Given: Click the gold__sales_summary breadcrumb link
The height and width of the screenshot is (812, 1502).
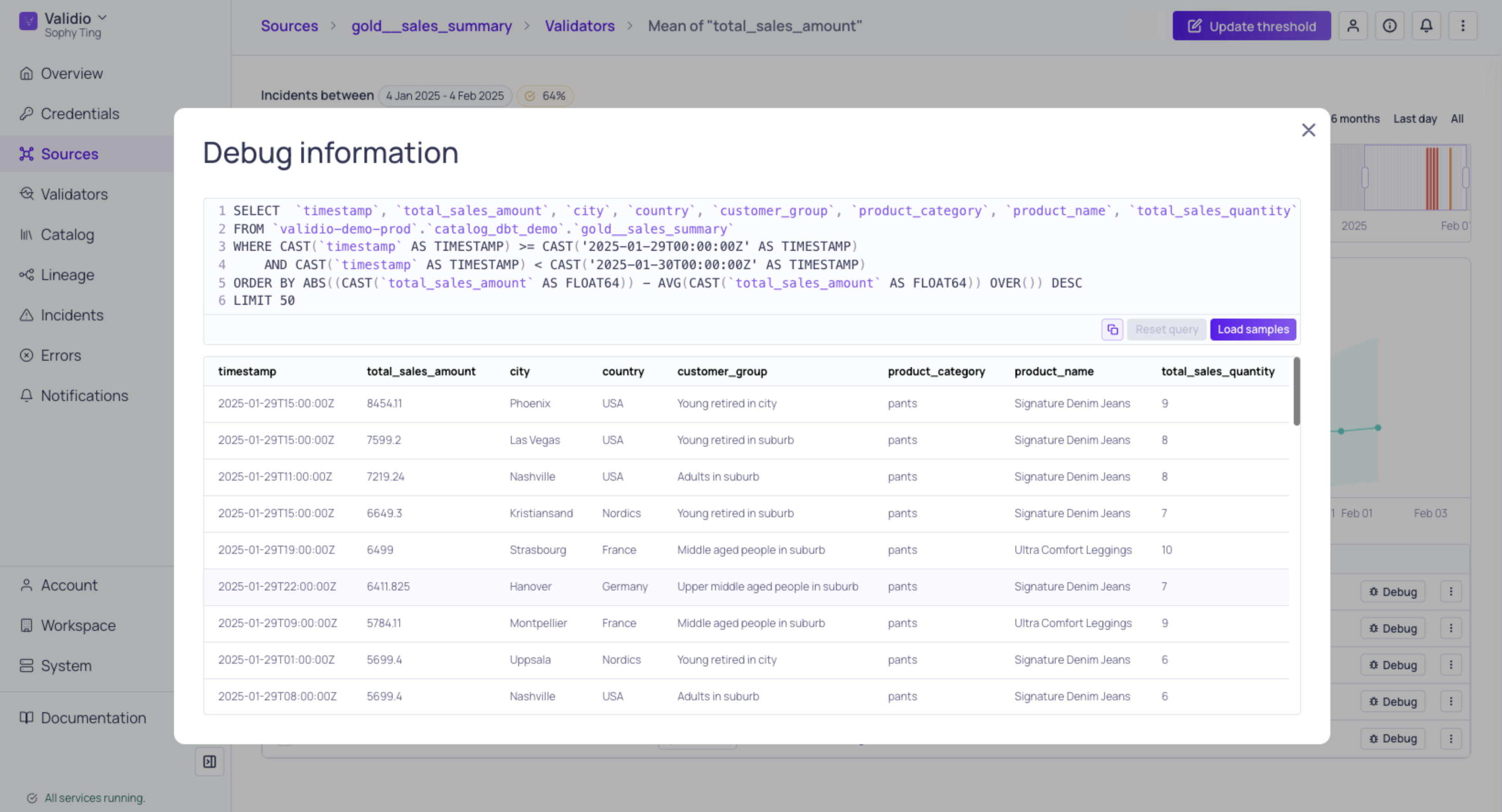Looking at the screenshot, I should 432,25.
